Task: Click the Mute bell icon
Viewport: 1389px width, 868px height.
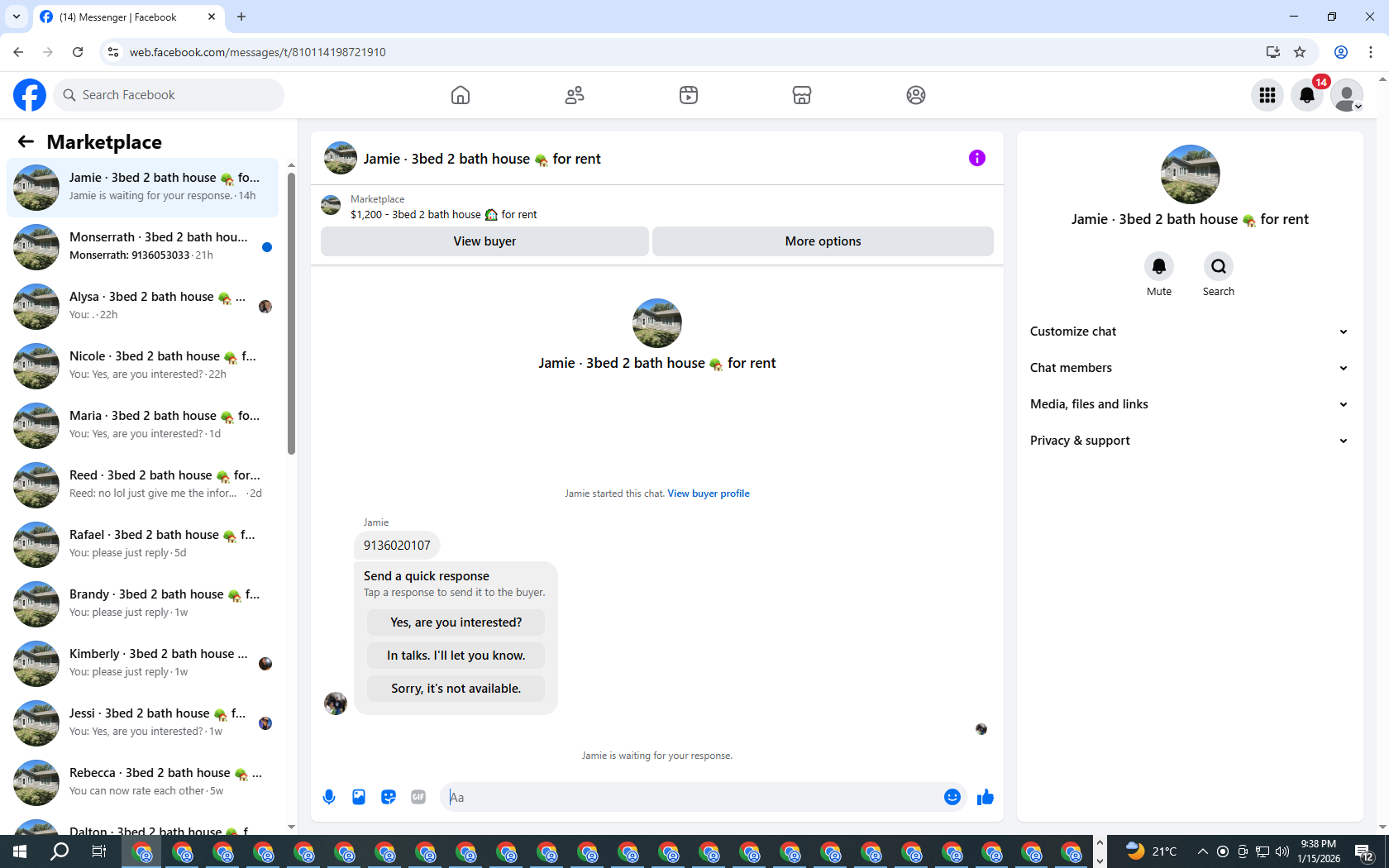Action: (x=1159, y=266)
